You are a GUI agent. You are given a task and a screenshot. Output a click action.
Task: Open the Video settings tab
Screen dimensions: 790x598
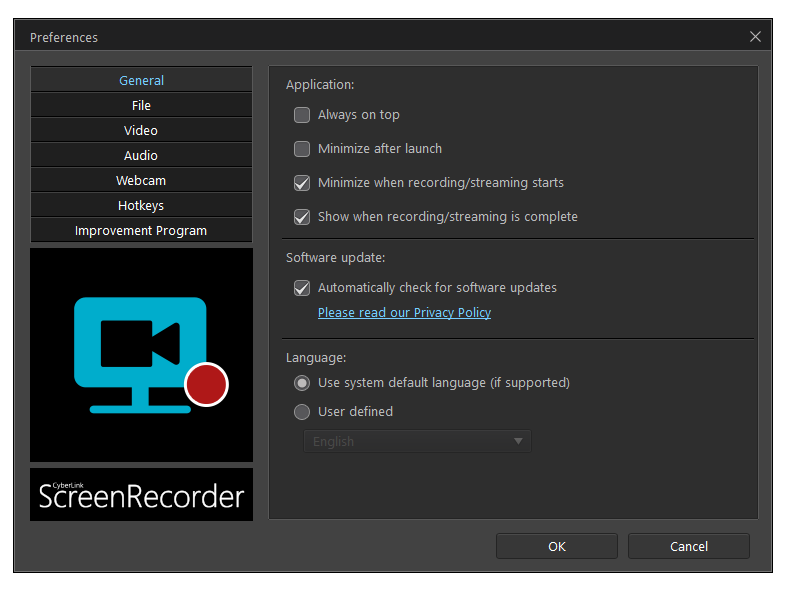tap(141, 130)
